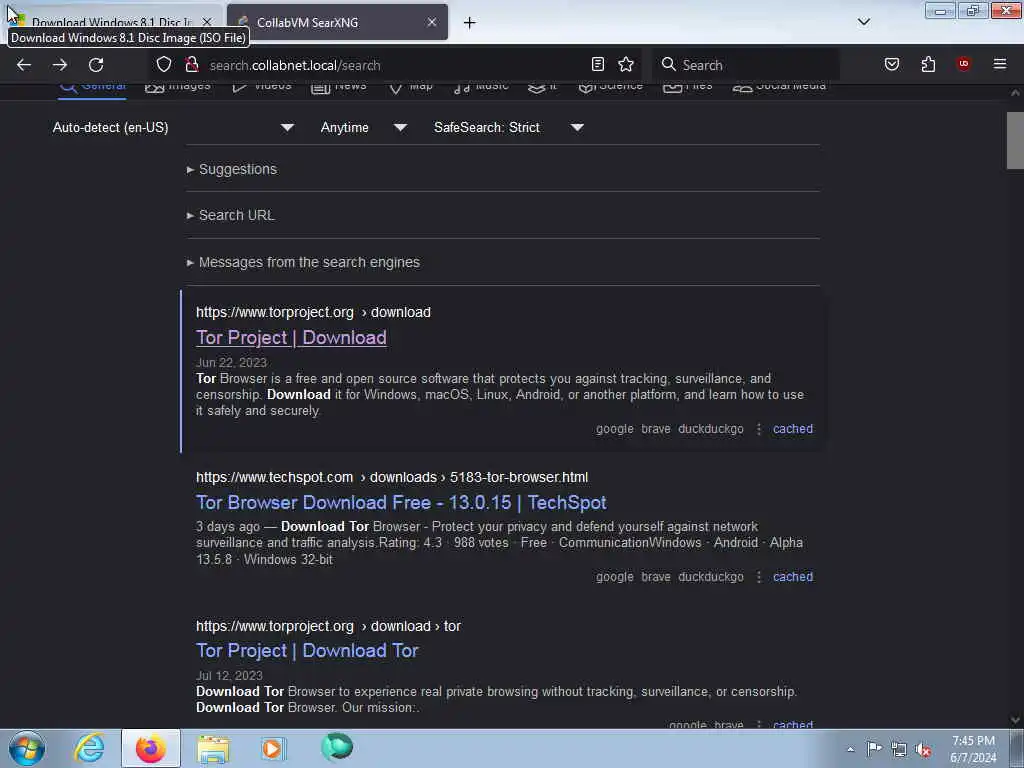The width and height of the screenshot is (1024, 768).
Task: Open the clock showing 7:45 PM
Action: tap(973, 749)
